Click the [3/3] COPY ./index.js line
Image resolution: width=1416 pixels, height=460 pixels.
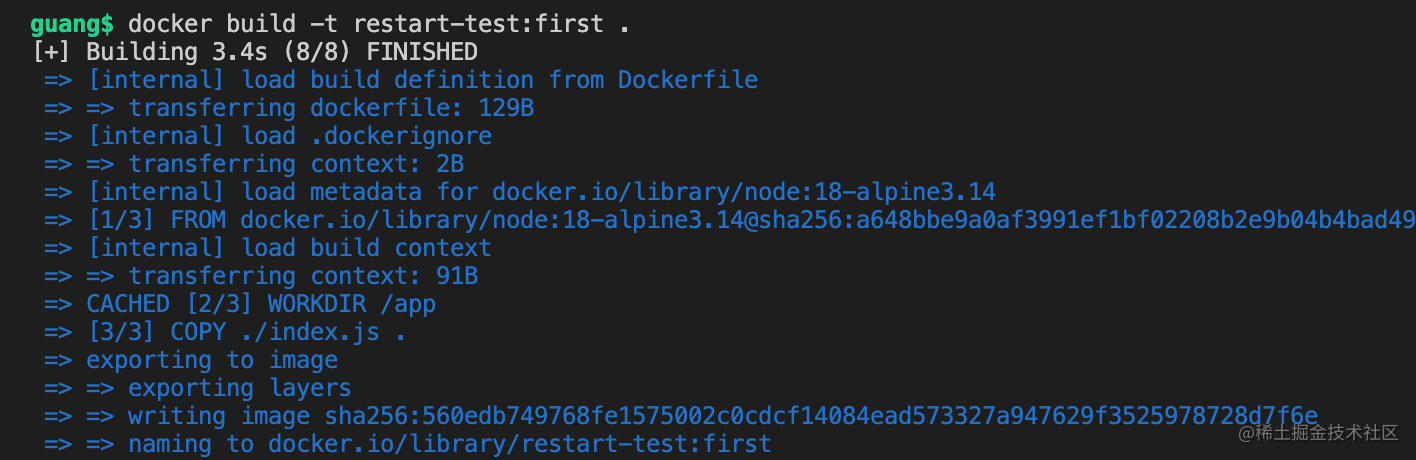tap(245, 332)
